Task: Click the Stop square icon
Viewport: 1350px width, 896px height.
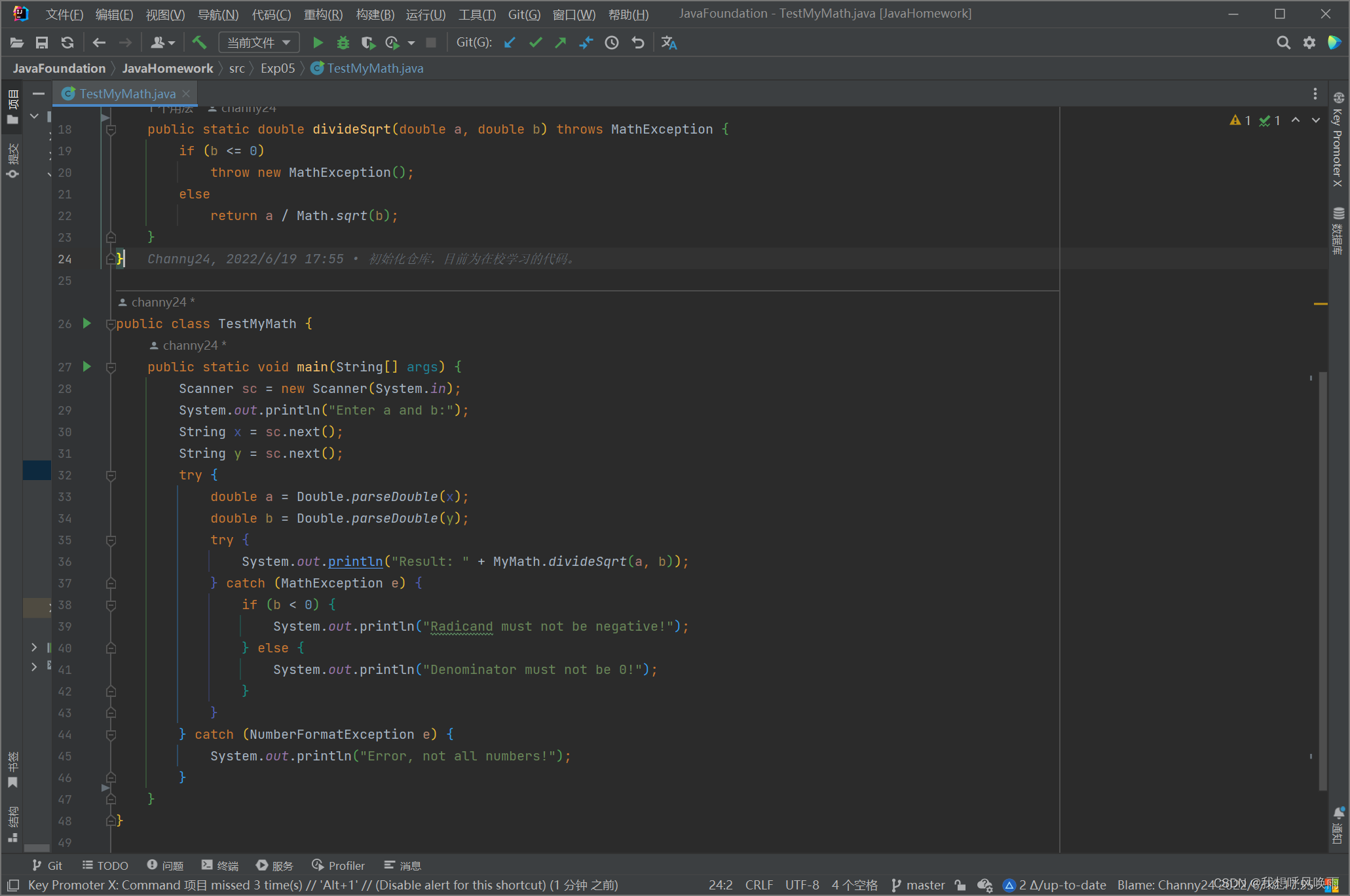Action: (x=431, y=43)
